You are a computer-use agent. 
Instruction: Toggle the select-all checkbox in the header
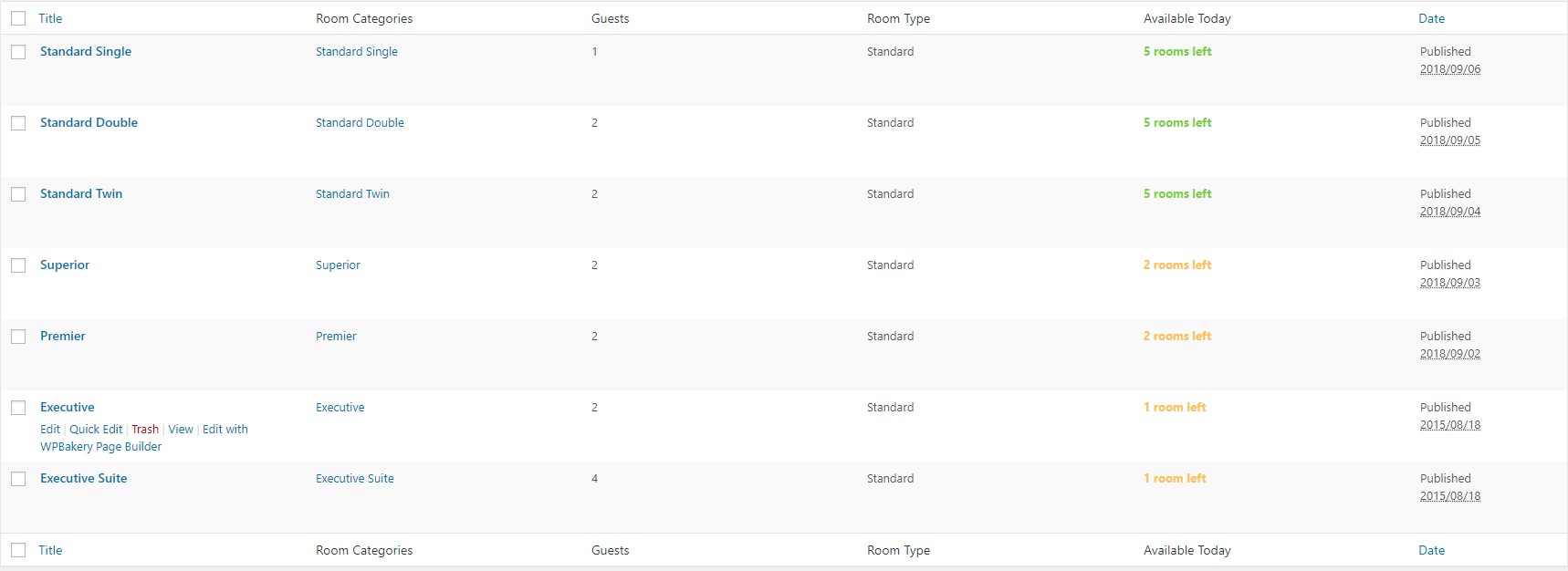tap(18, 18)
